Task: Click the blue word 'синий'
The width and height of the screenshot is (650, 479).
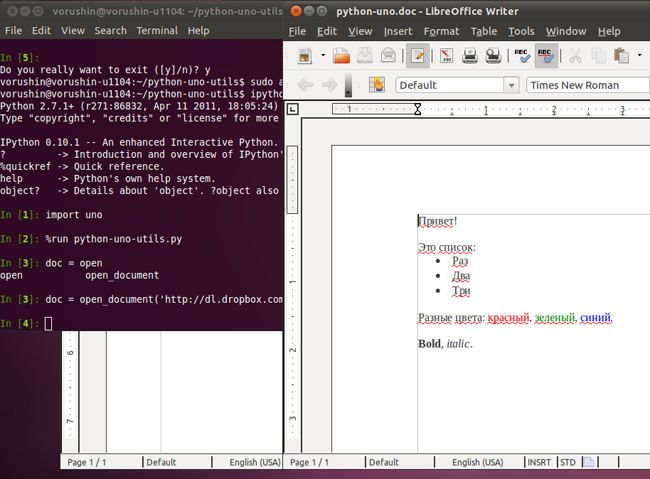Action: [x=596, y=318]
